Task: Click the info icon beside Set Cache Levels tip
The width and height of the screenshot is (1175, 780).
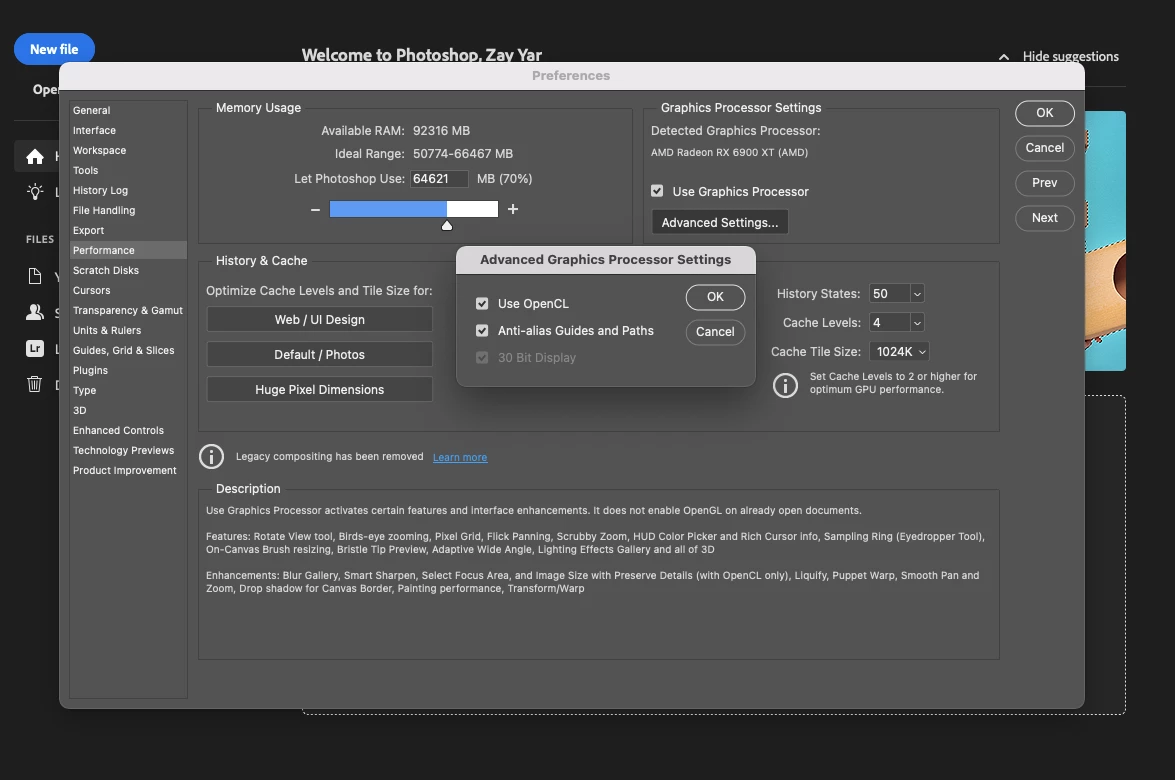Action: tap(785, 385)
